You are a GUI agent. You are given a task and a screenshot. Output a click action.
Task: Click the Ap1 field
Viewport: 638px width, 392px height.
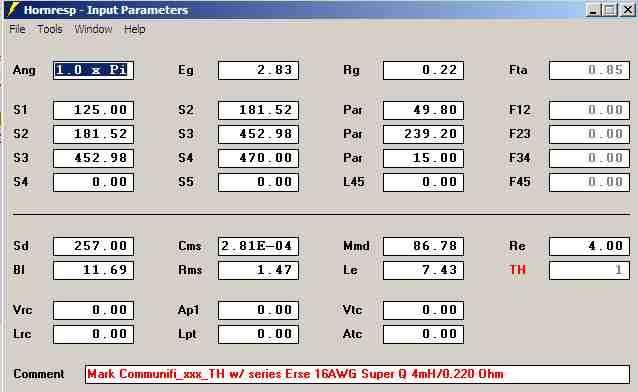point(258,310)
